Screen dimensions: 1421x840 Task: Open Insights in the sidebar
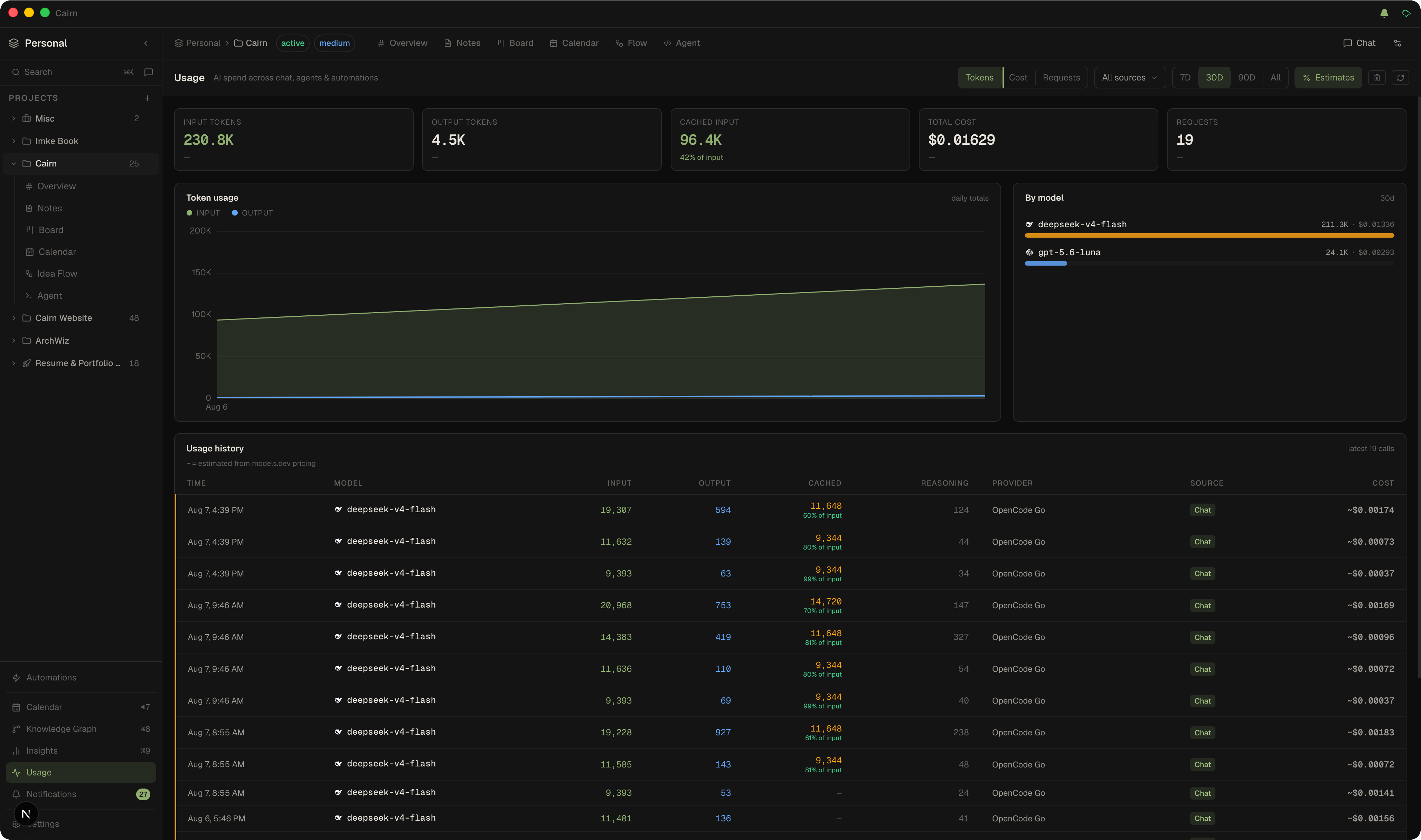(x=81, y=751)
